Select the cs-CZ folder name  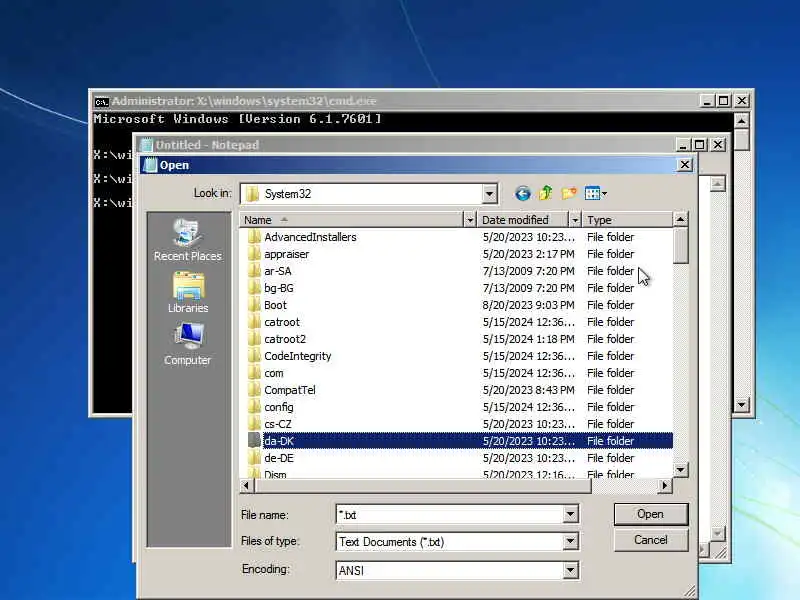pos(278,424)
